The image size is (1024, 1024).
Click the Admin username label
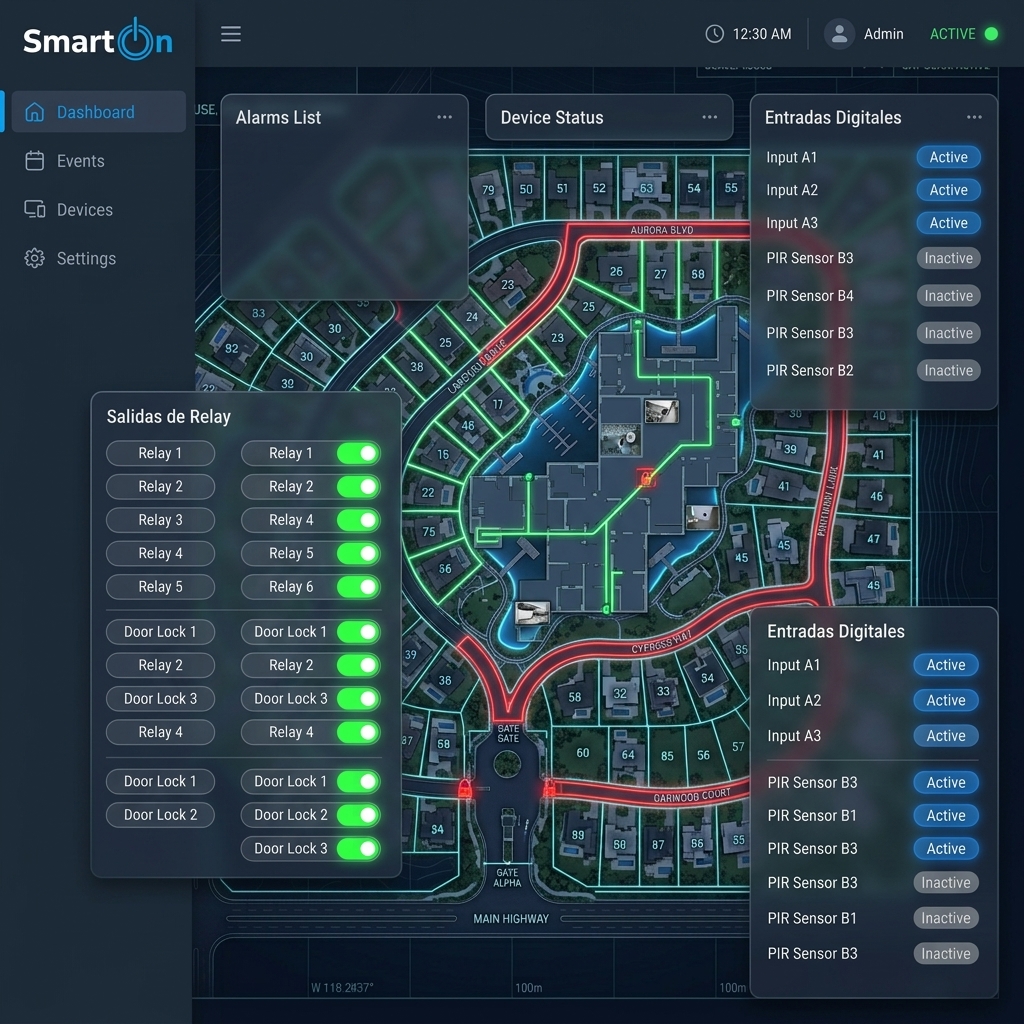884,34
